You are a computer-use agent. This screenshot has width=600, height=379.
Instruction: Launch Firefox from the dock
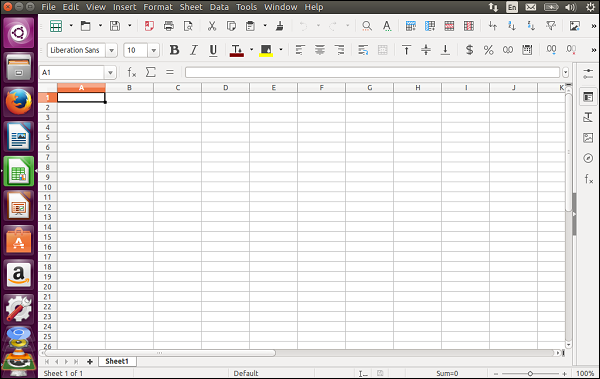click(18, 102)
